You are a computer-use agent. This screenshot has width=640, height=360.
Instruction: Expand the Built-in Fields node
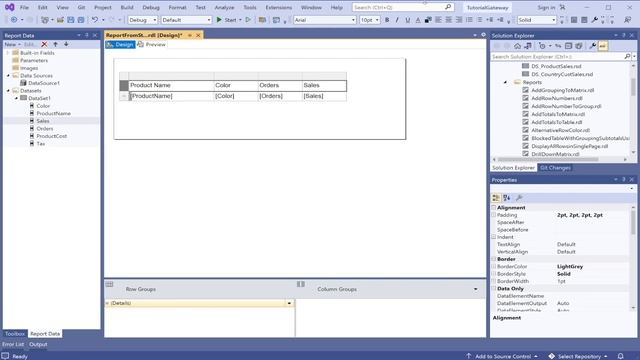[8, 53]
